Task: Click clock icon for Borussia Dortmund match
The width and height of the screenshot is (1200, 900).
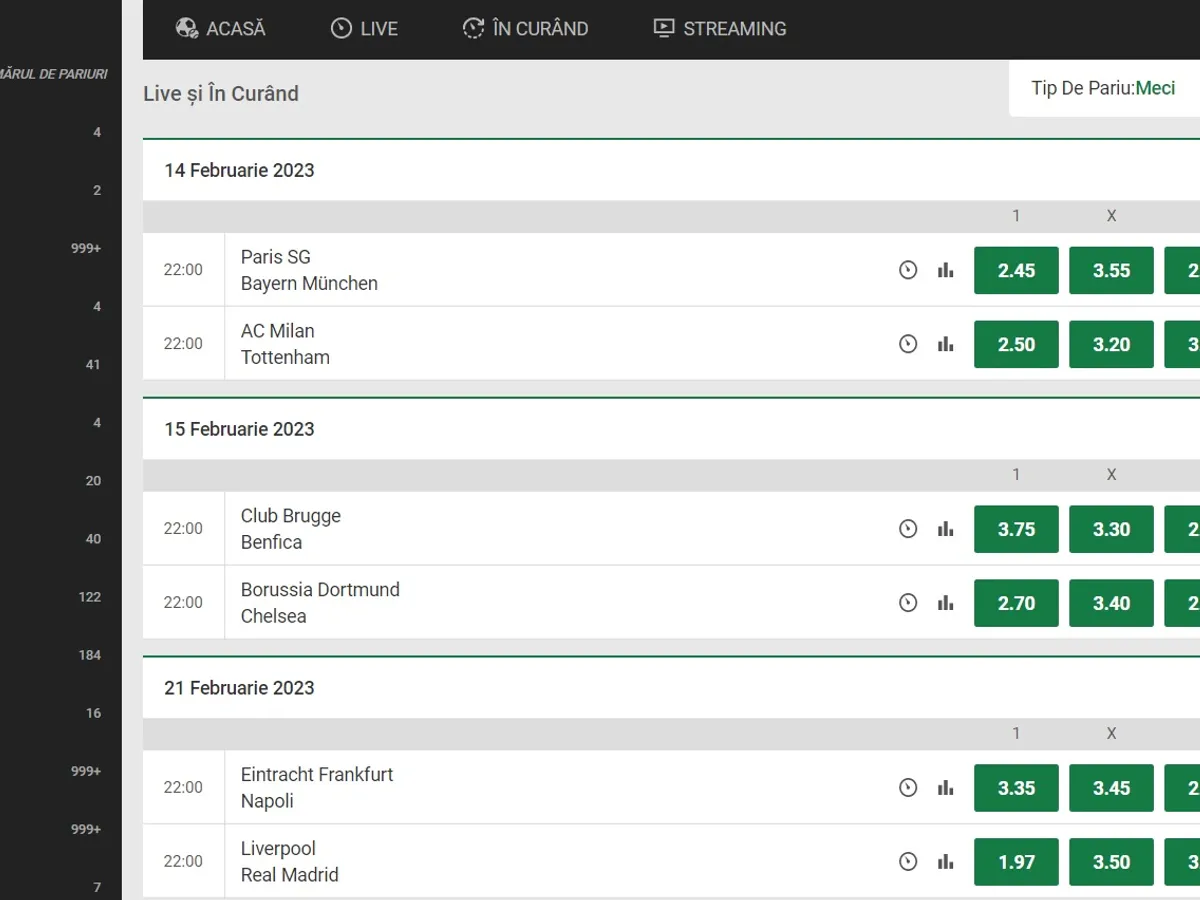Action: (x=908, y=603)
